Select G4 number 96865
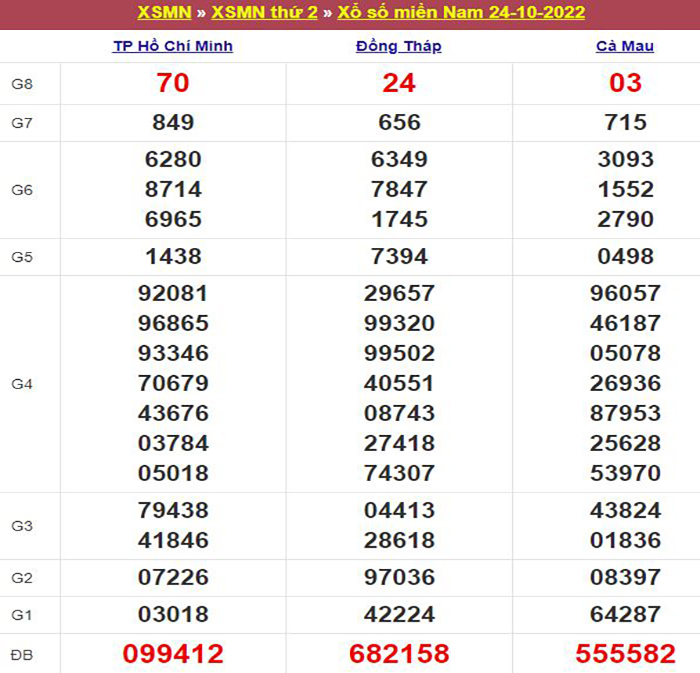The height and width of the screenshot is (673, 700). pos(173,323)
